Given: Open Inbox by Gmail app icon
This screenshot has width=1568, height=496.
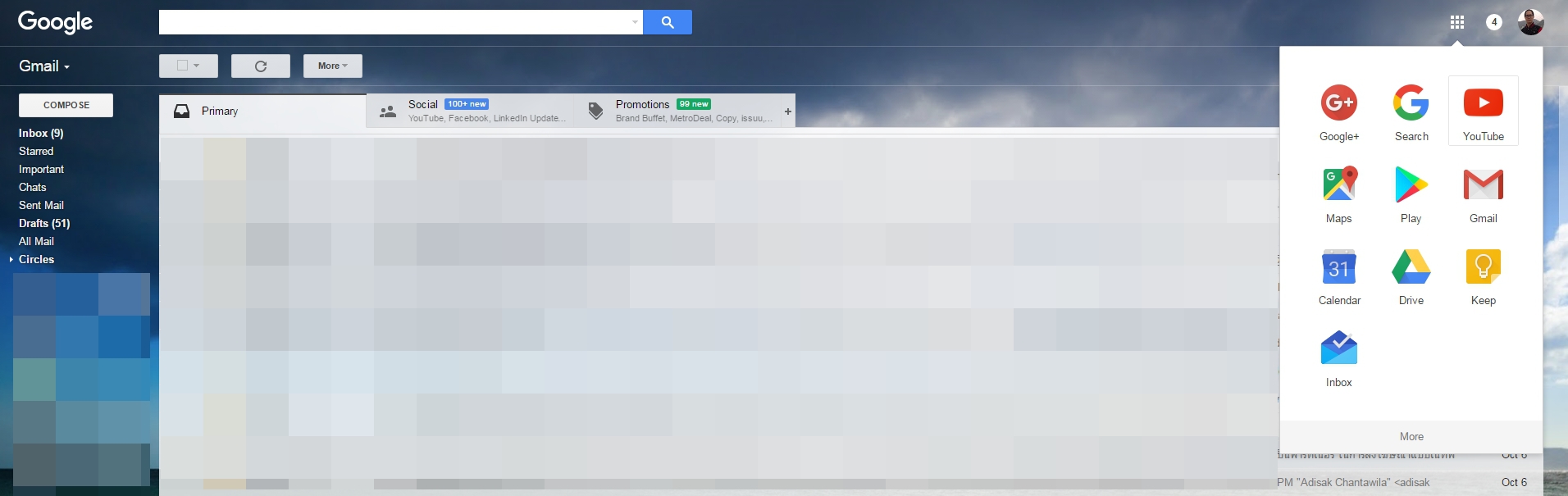Looking at the screenshot, I should [1338, 357].
